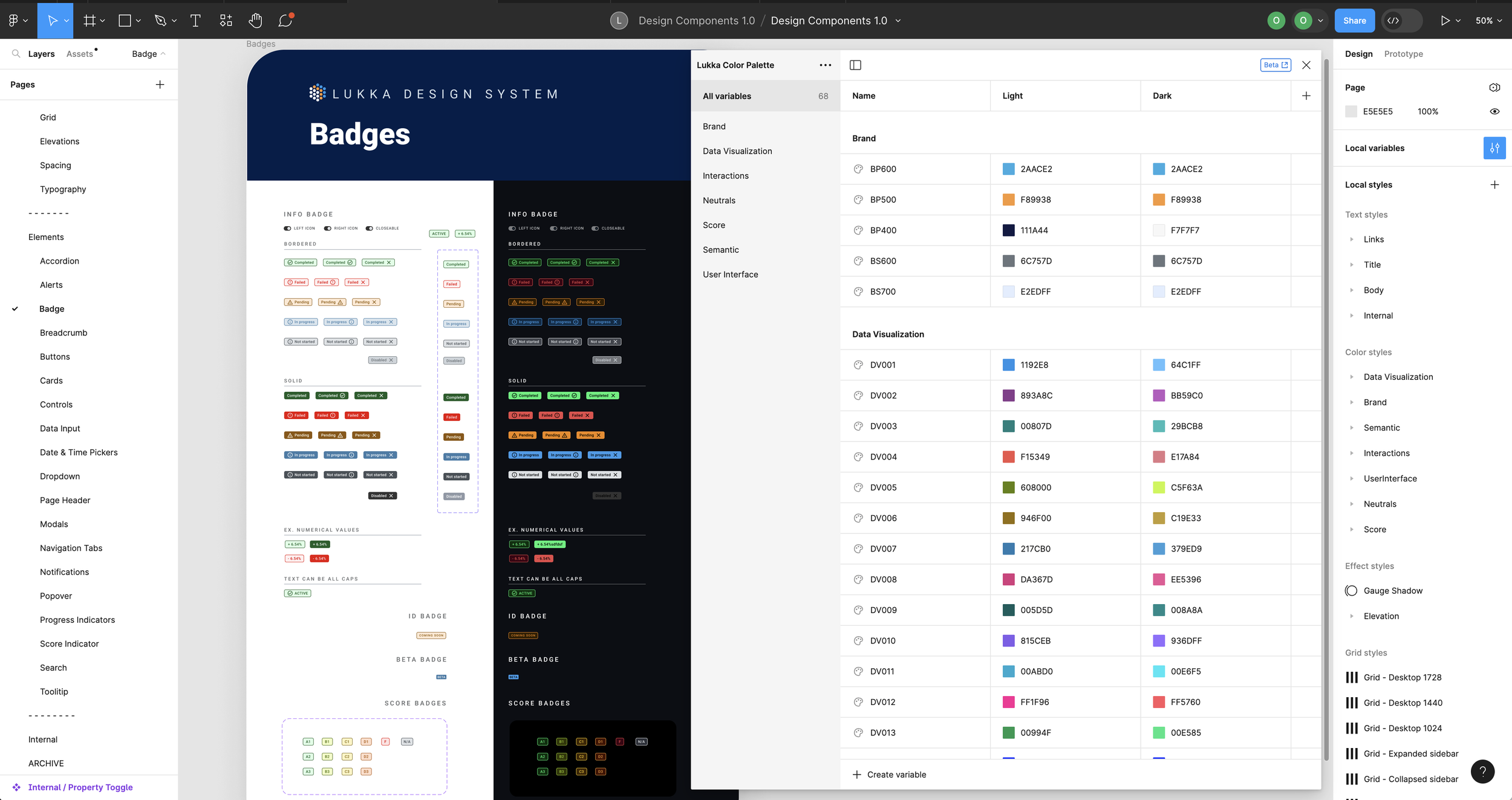Toggle Left Icon switch in light Info Badge
1512x800 pixels.
click(287, 229)
